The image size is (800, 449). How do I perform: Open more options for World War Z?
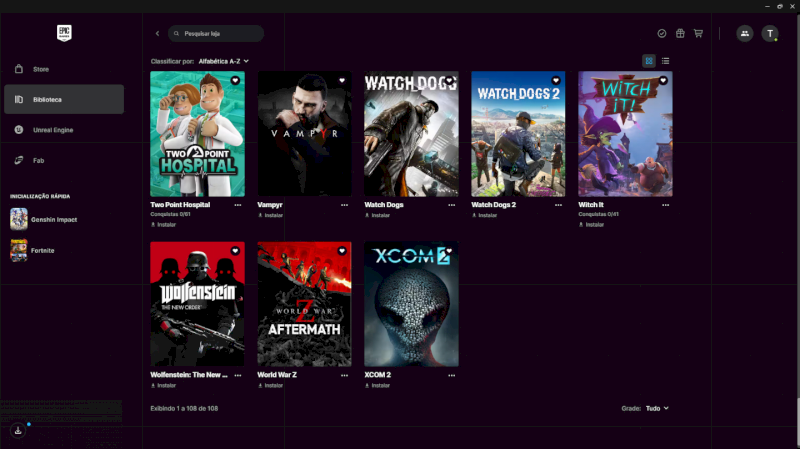pyautogui.click(x=344, y=376)
